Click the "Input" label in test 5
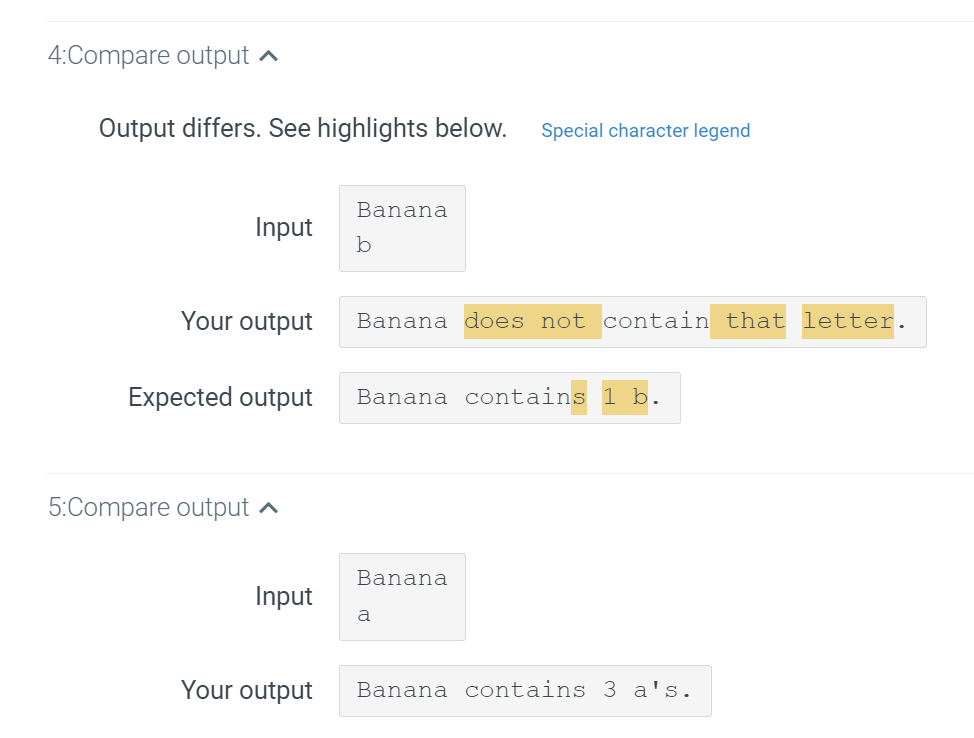The image size is (974, 738). [284, 597]
